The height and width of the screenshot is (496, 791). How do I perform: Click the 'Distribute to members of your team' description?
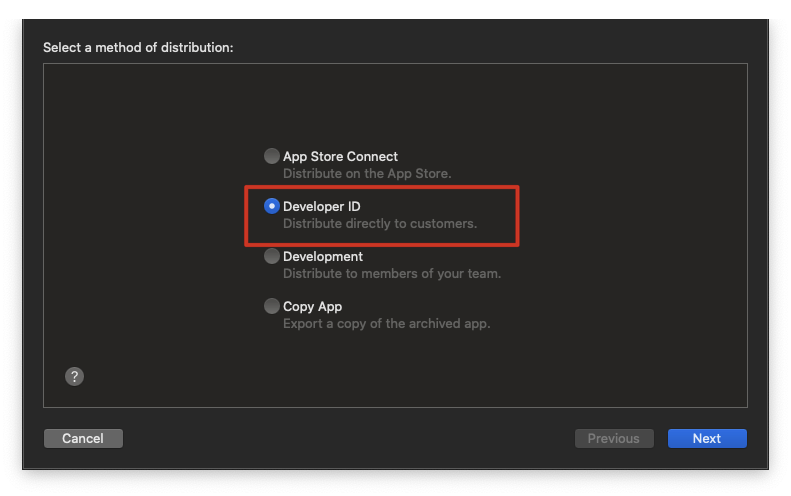click(x=391, y=273)
